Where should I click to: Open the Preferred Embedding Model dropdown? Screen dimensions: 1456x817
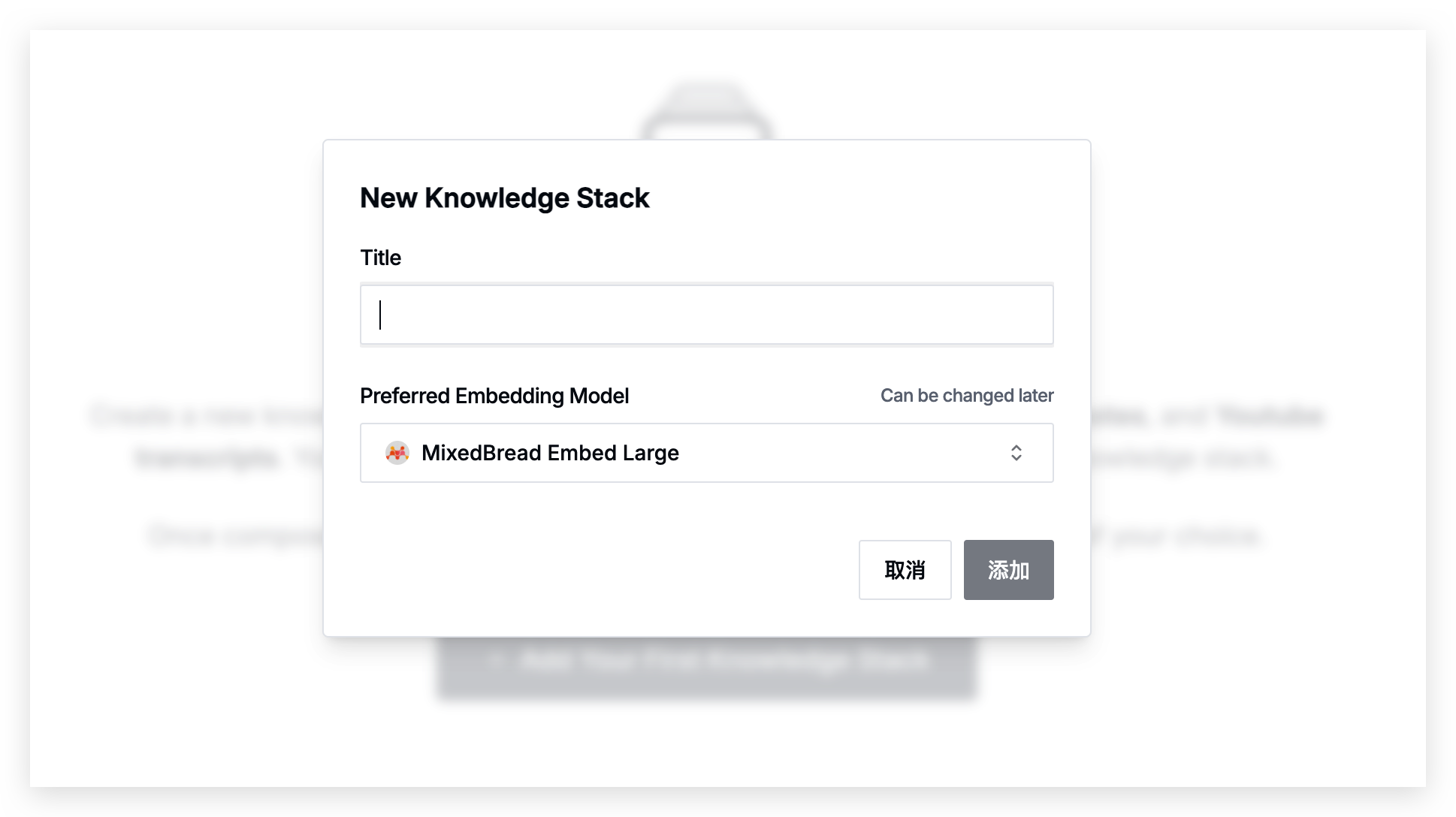[707, 453]
